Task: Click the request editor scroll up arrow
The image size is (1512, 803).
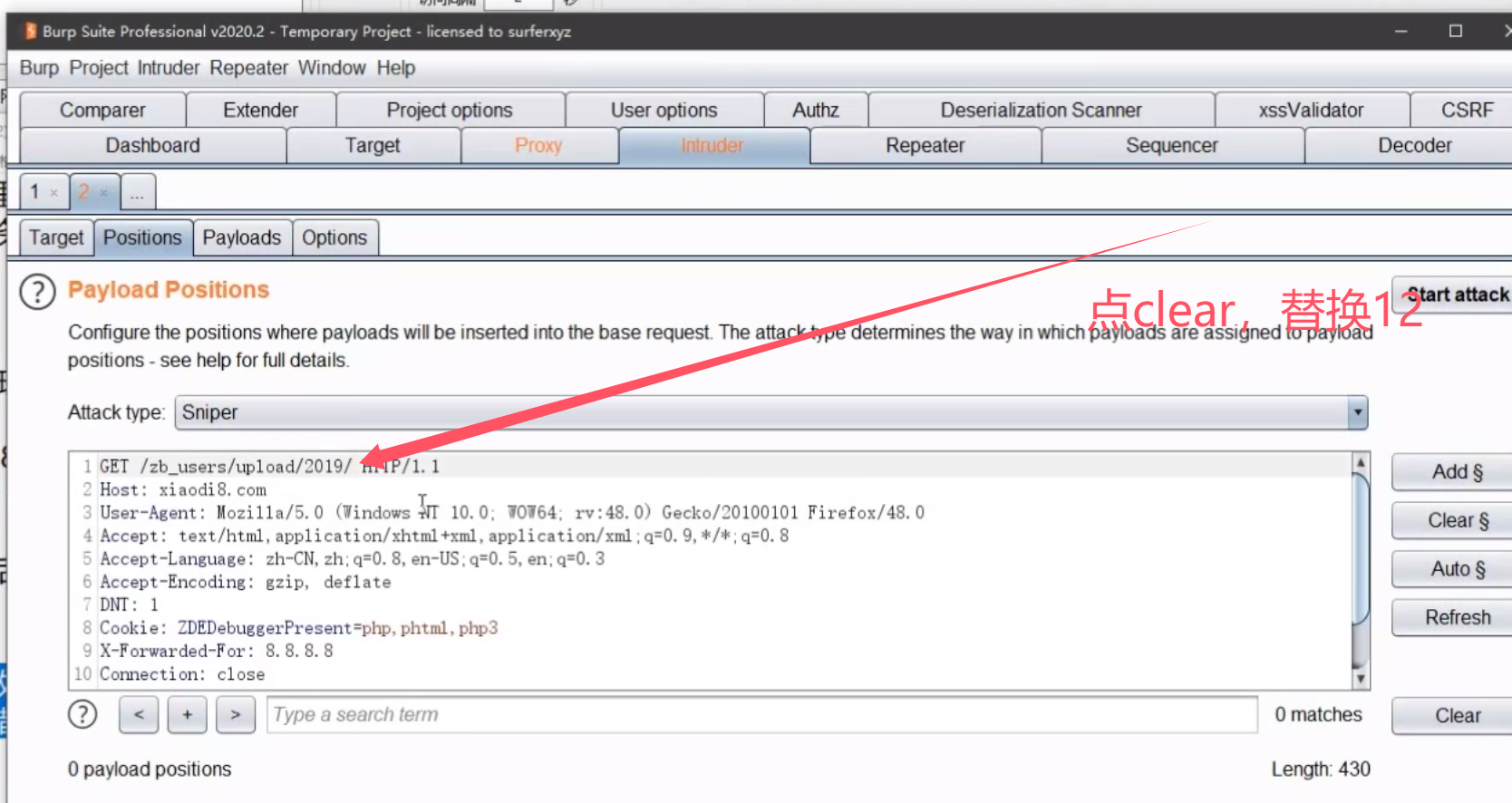Action: pyautogui.click(x=1361, y=462)
